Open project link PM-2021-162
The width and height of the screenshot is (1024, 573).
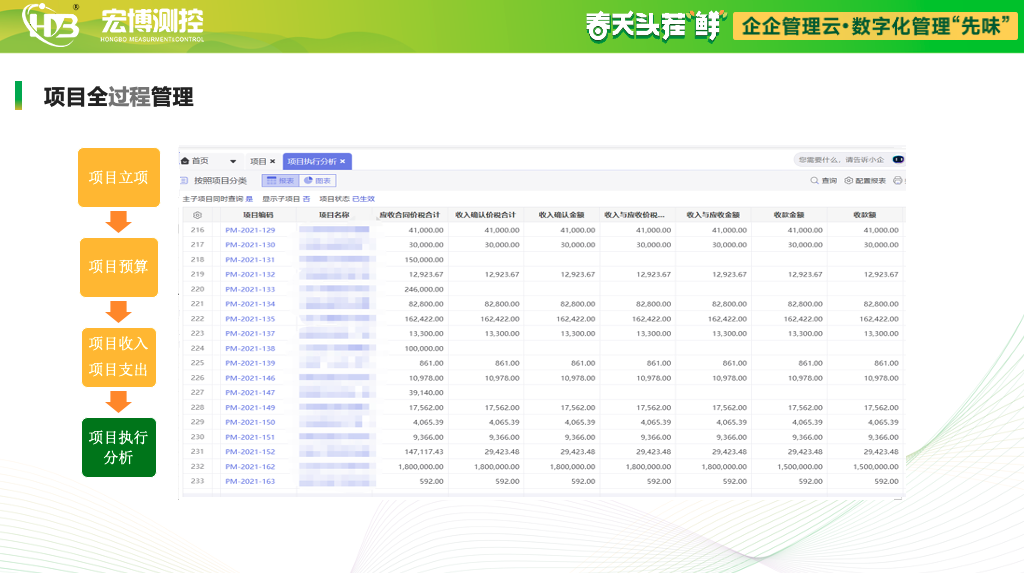tap(250, 467)
